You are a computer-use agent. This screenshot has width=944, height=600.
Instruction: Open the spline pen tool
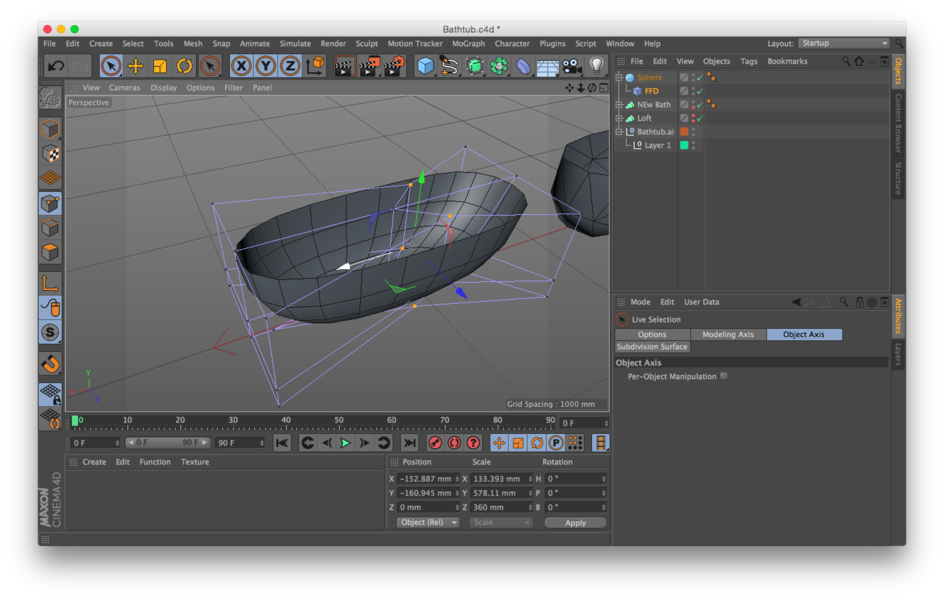(x=450, y=66)
